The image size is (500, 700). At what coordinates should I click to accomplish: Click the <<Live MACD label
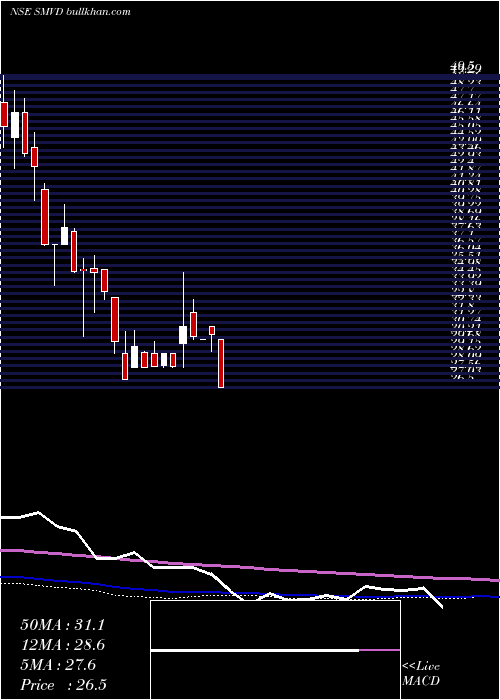click(x=421, y=674)
